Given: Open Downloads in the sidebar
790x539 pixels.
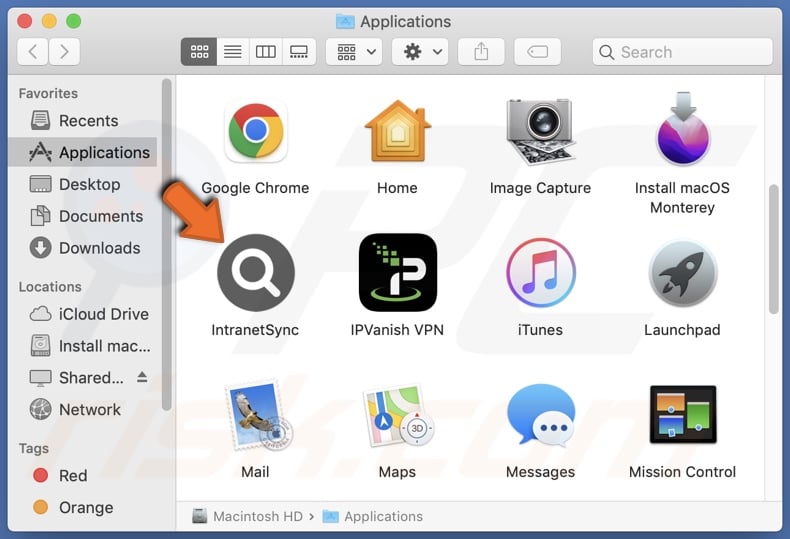Looking at the screenshot, I should (x=83, y=248).
